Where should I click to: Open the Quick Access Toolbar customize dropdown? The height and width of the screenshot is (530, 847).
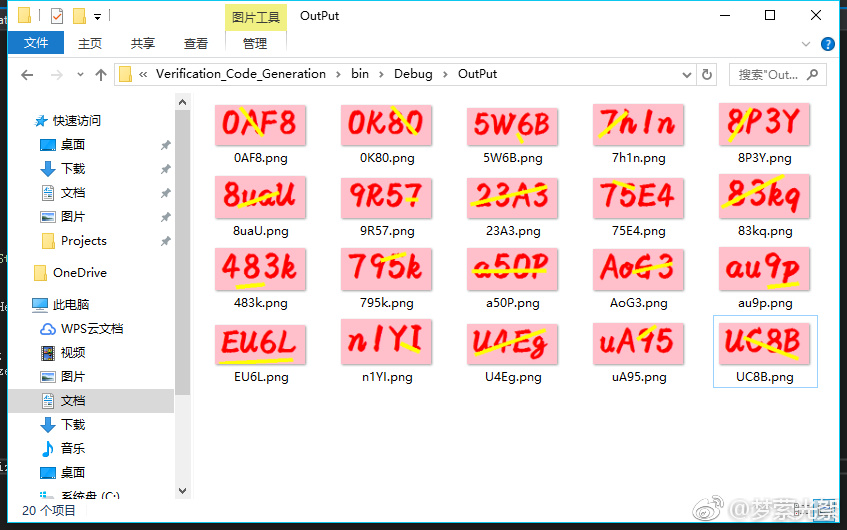pyautogui.click(x=97, y=17)
